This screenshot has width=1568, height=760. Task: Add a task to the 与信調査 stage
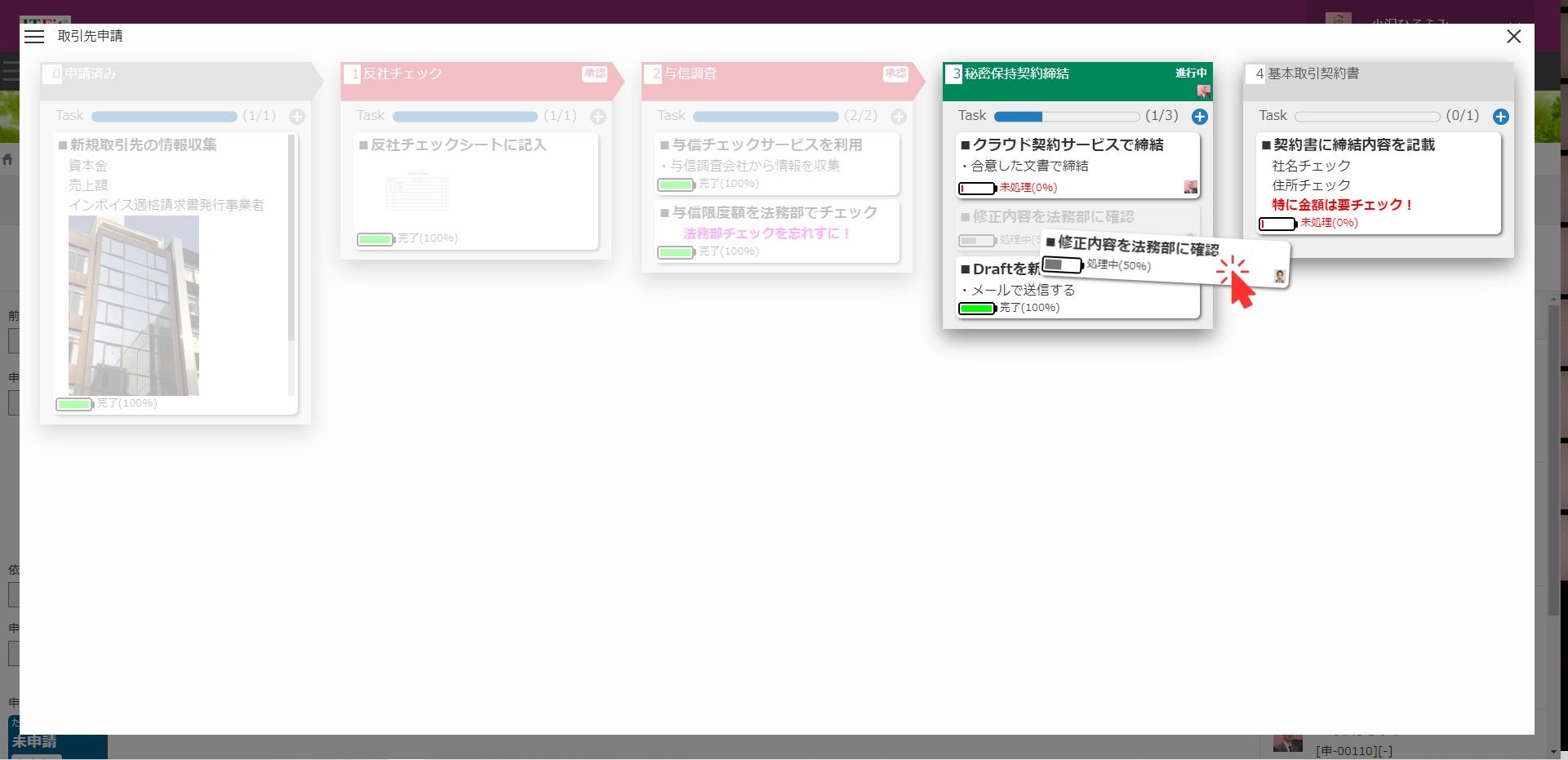pos(899,117)
